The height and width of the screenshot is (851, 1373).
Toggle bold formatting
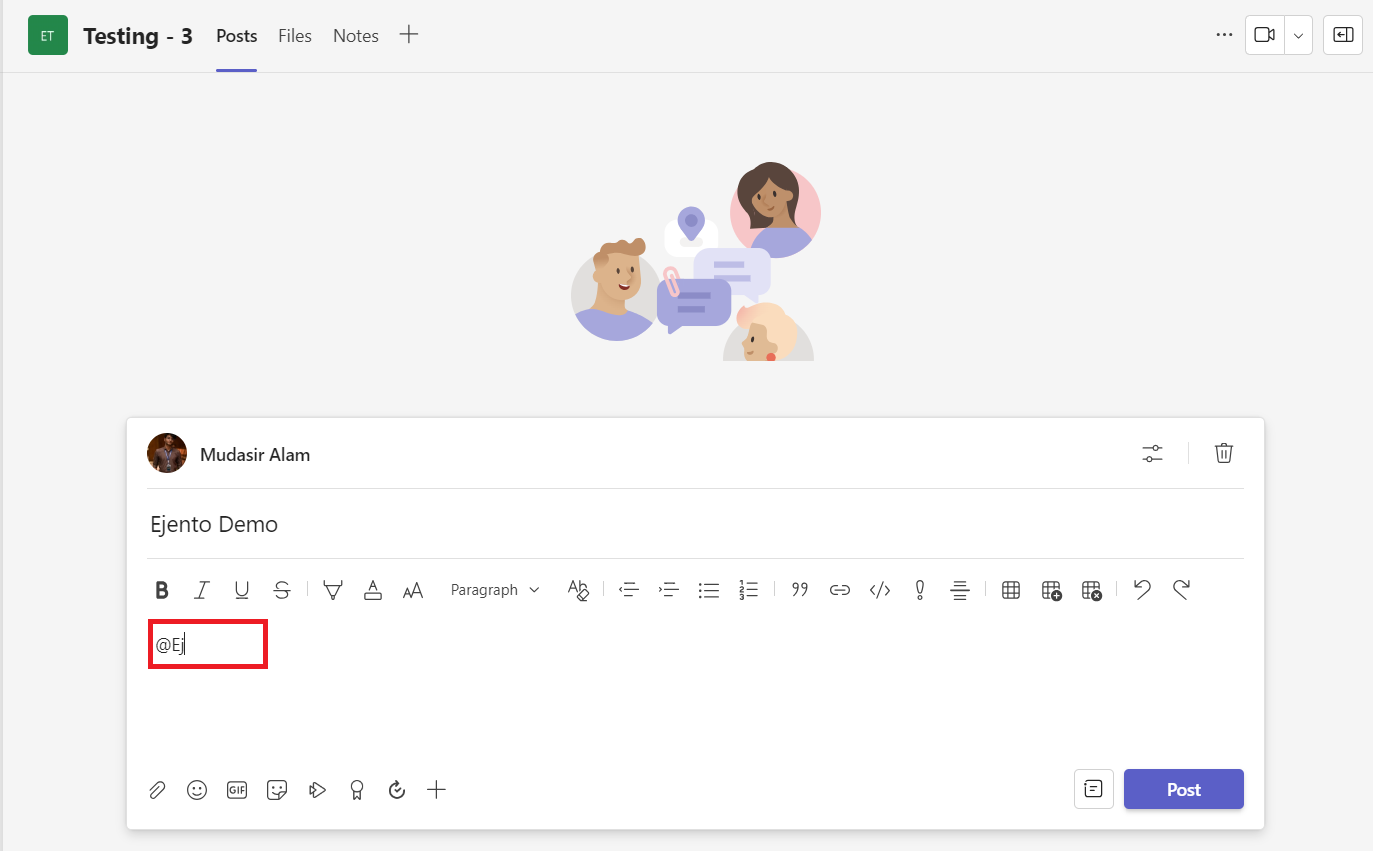(x=162, y=590)
